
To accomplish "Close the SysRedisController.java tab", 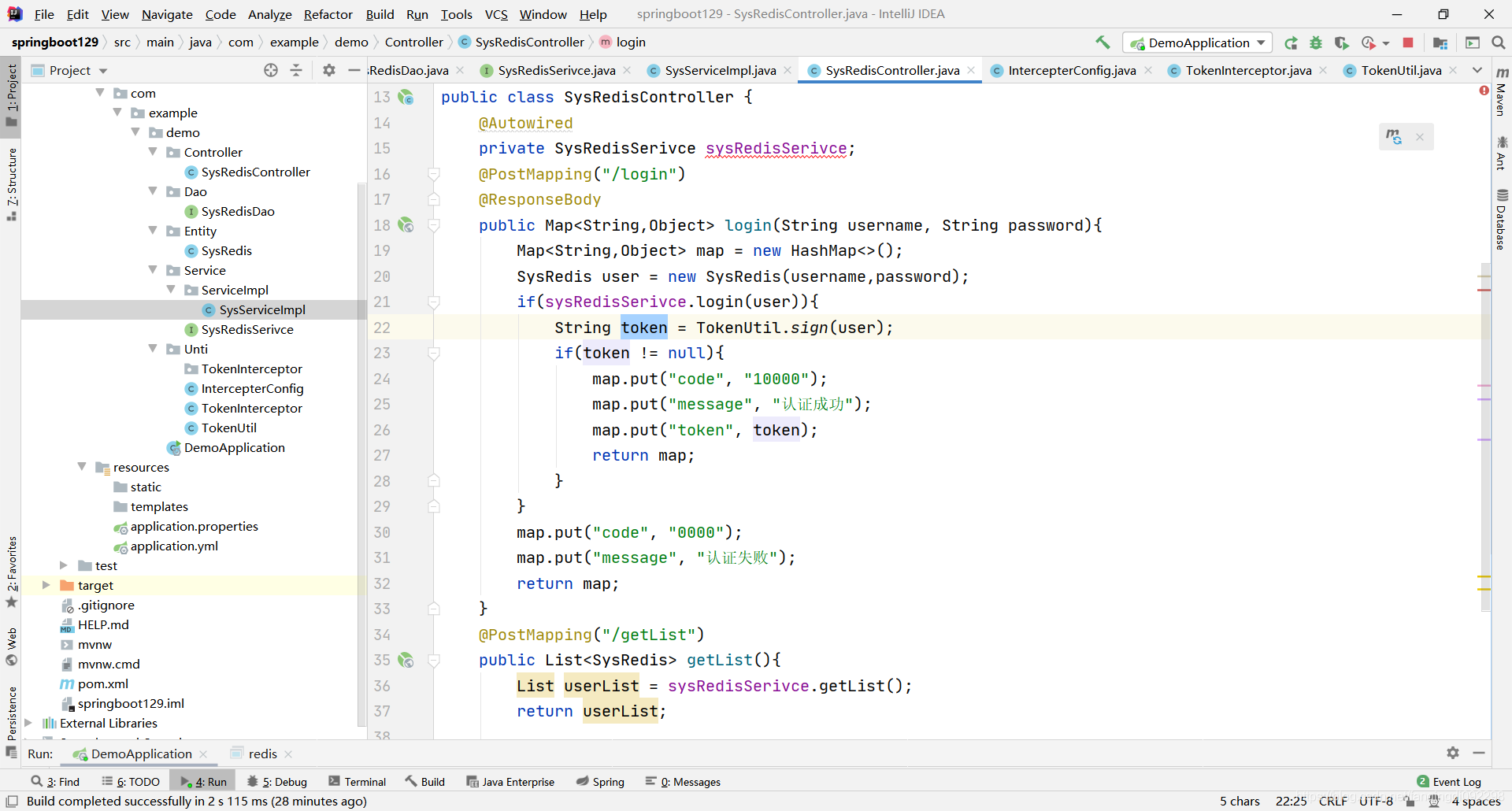I will 971,70.
